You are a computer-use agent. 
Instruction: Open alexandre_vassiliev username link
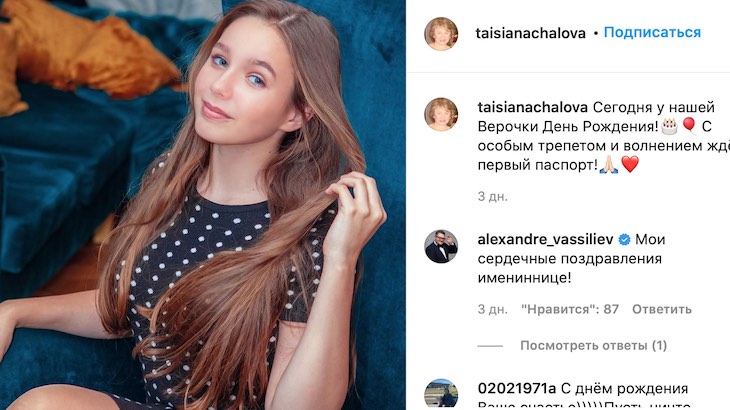545,239
